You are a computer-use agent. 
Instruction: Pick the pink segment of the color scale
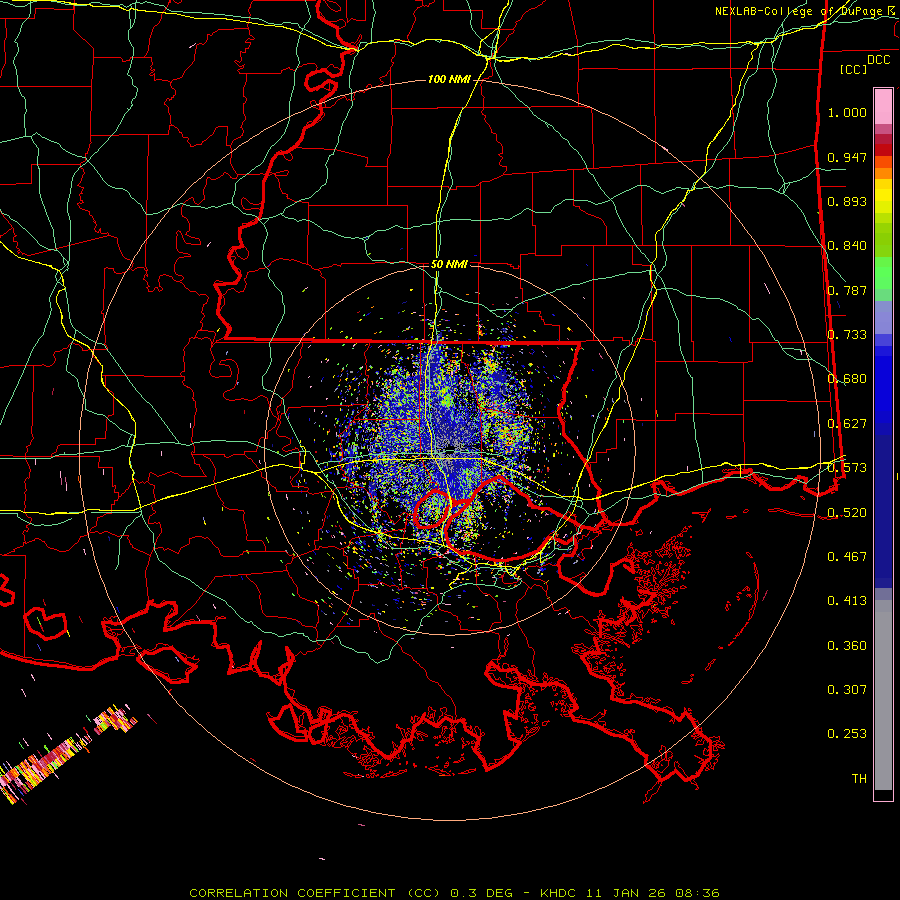pyautogui.click(x=883, y=106)
